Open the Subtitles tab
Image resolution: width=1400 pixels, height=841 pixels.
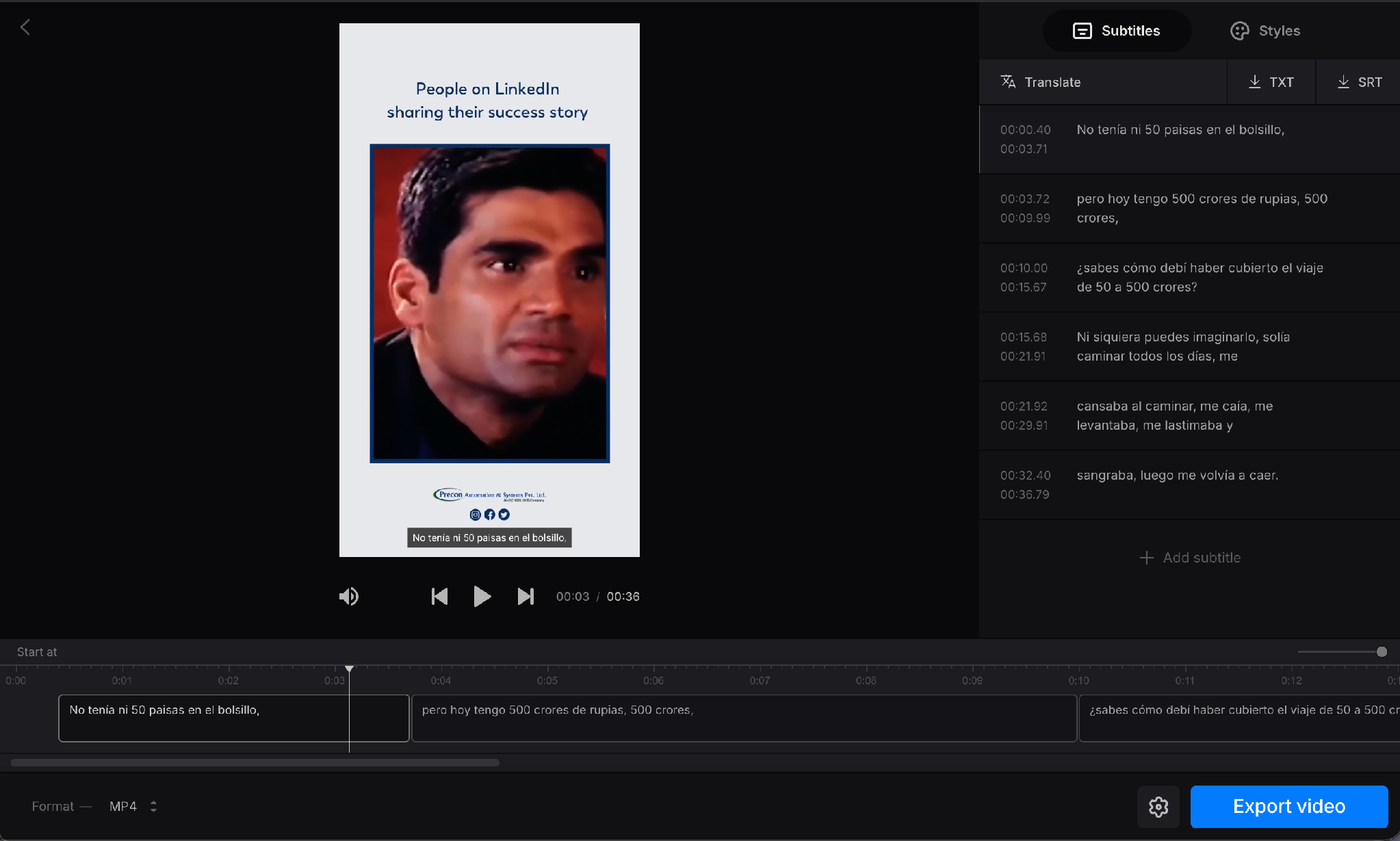1117,31
